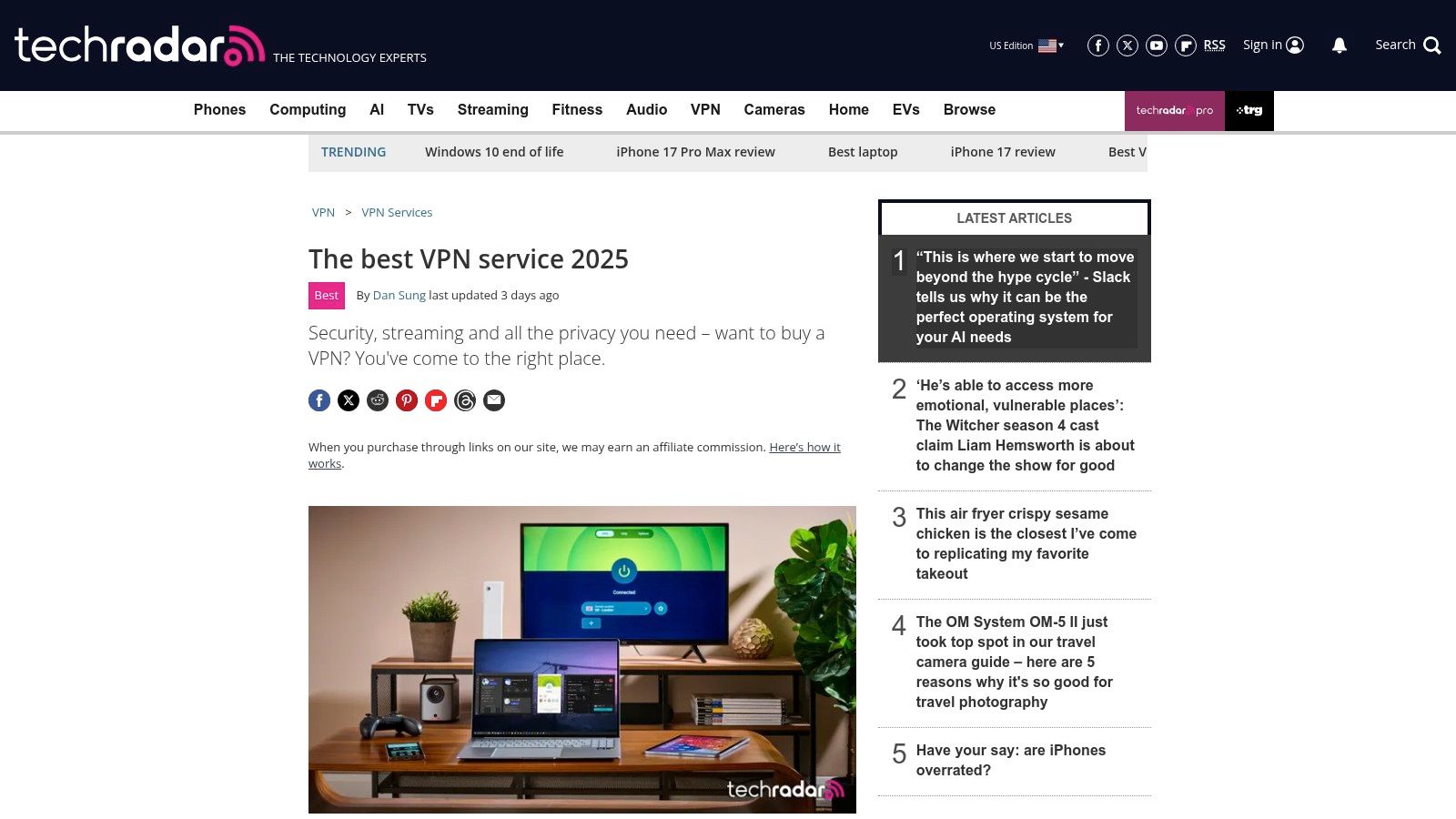
Task: Click the LATEST ARTICLES heading
Action: click(x=1015, y=218)
